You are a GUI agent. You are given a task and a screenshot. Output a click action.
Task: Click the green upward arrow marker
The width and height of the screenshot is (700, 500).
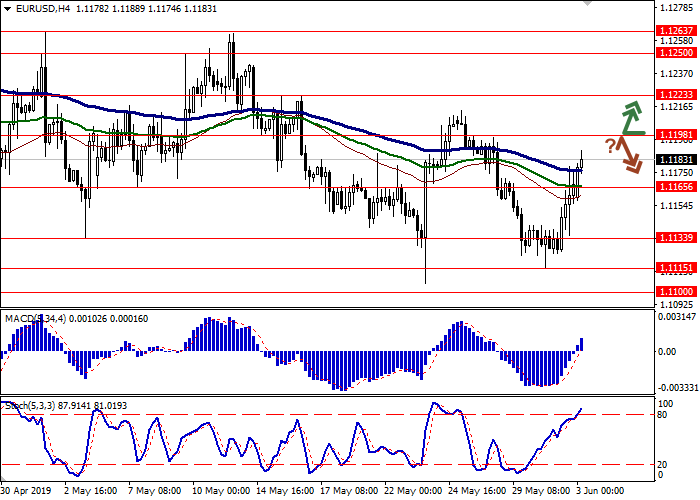pyautogui.click(x=632, y=117)
